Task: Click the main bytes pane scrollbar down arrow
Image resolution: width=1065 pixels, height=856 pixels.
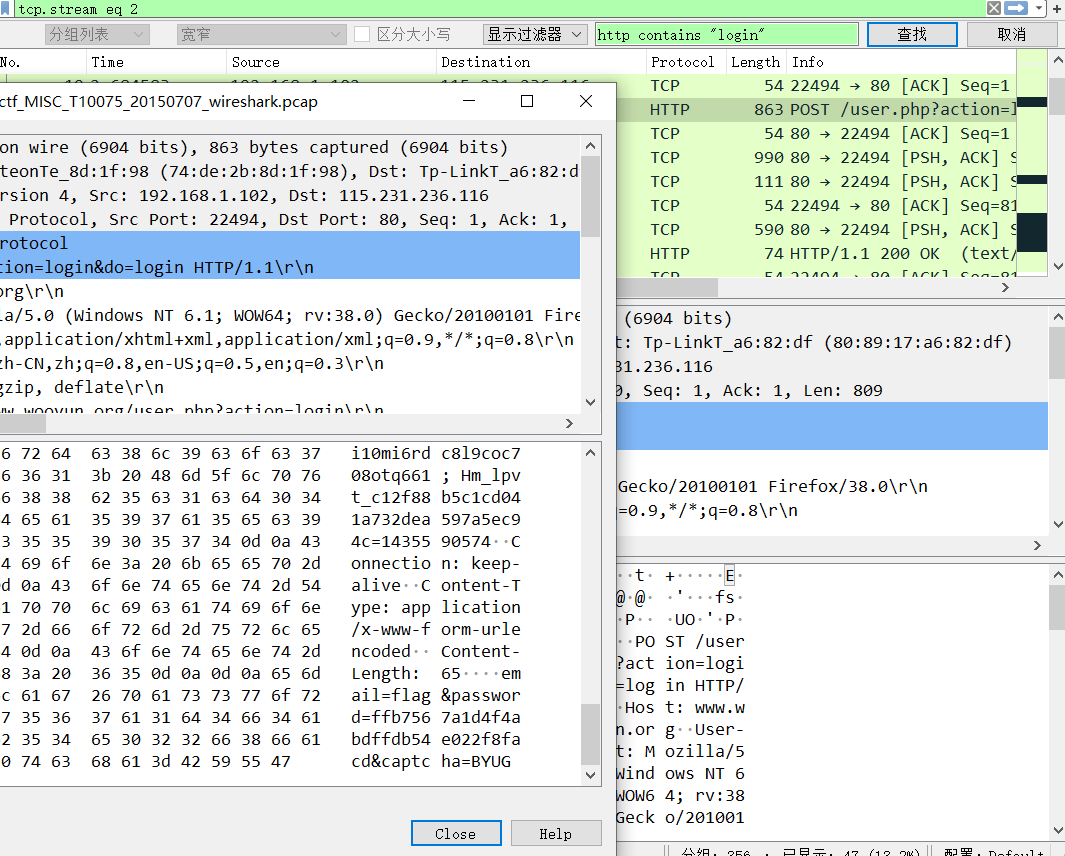Action: click(1058, 830)
